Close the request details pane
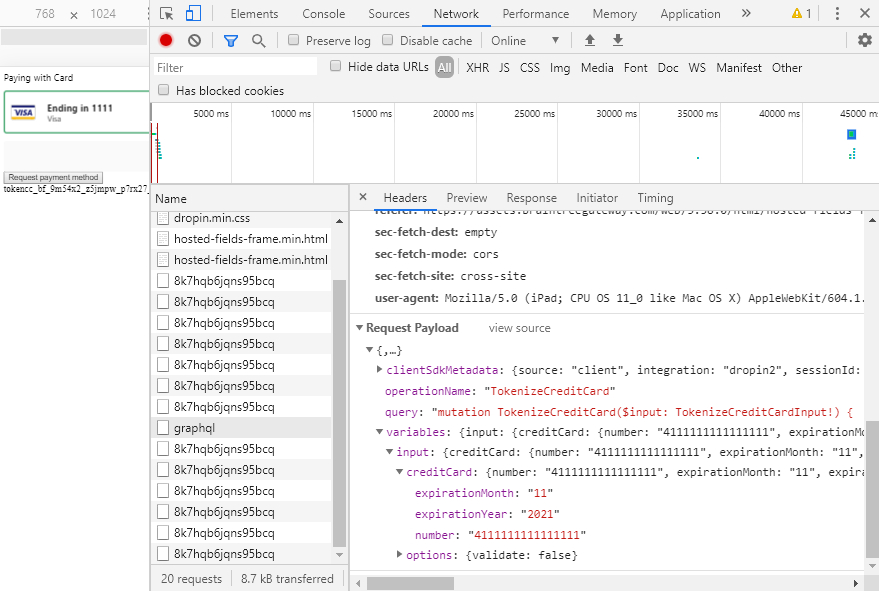Screen dimensions: 879x591 coord(363,198)
